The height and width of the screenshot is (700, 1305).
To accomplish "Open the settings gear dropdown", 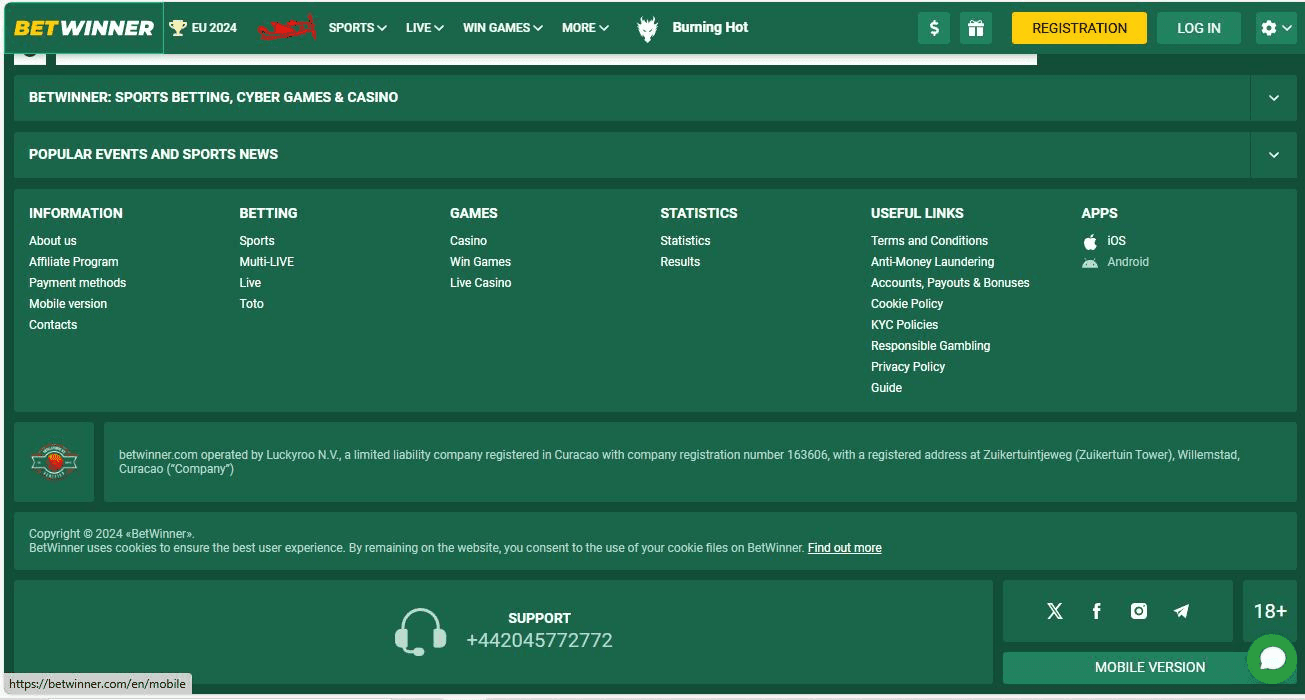I will 1275,28.
